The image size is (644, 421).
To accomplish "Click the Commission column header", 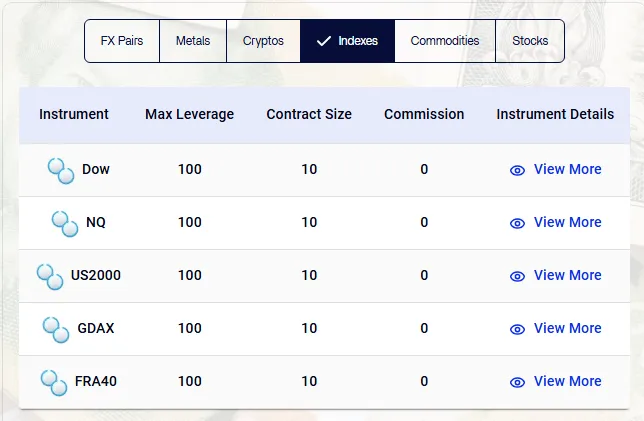I will [424, 114].
